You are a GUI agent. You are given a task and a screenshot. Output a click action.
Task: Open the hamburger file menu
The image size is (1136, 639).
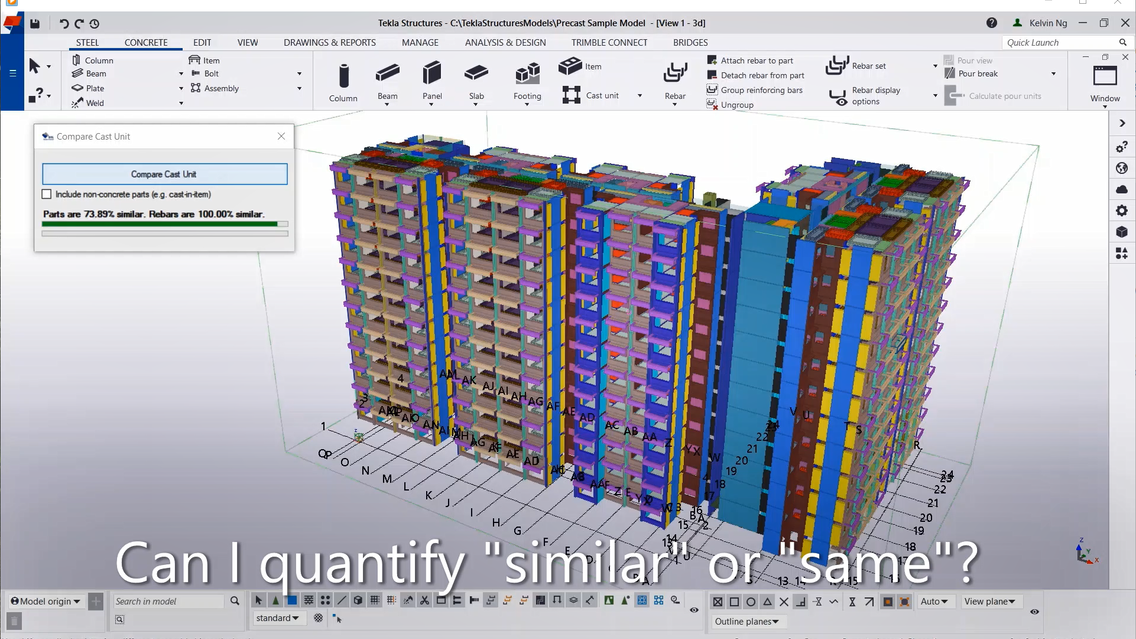12,73
